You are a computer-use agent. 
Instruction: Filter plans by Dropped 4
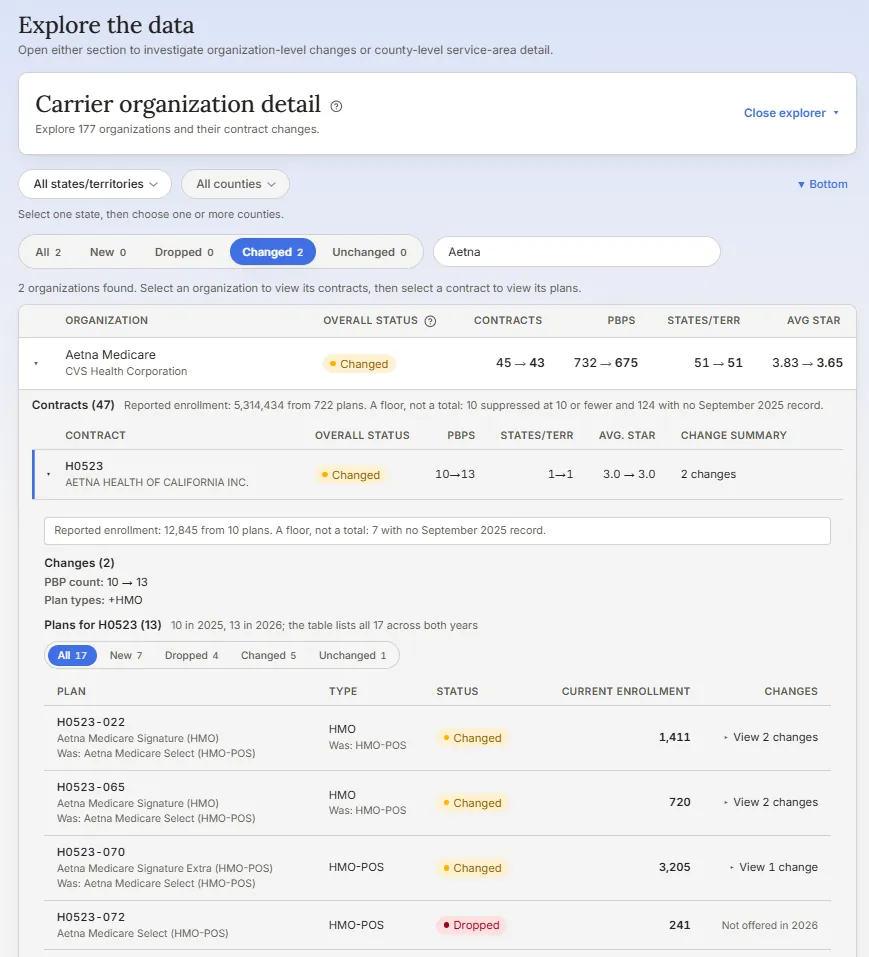(x=192, y=655)
